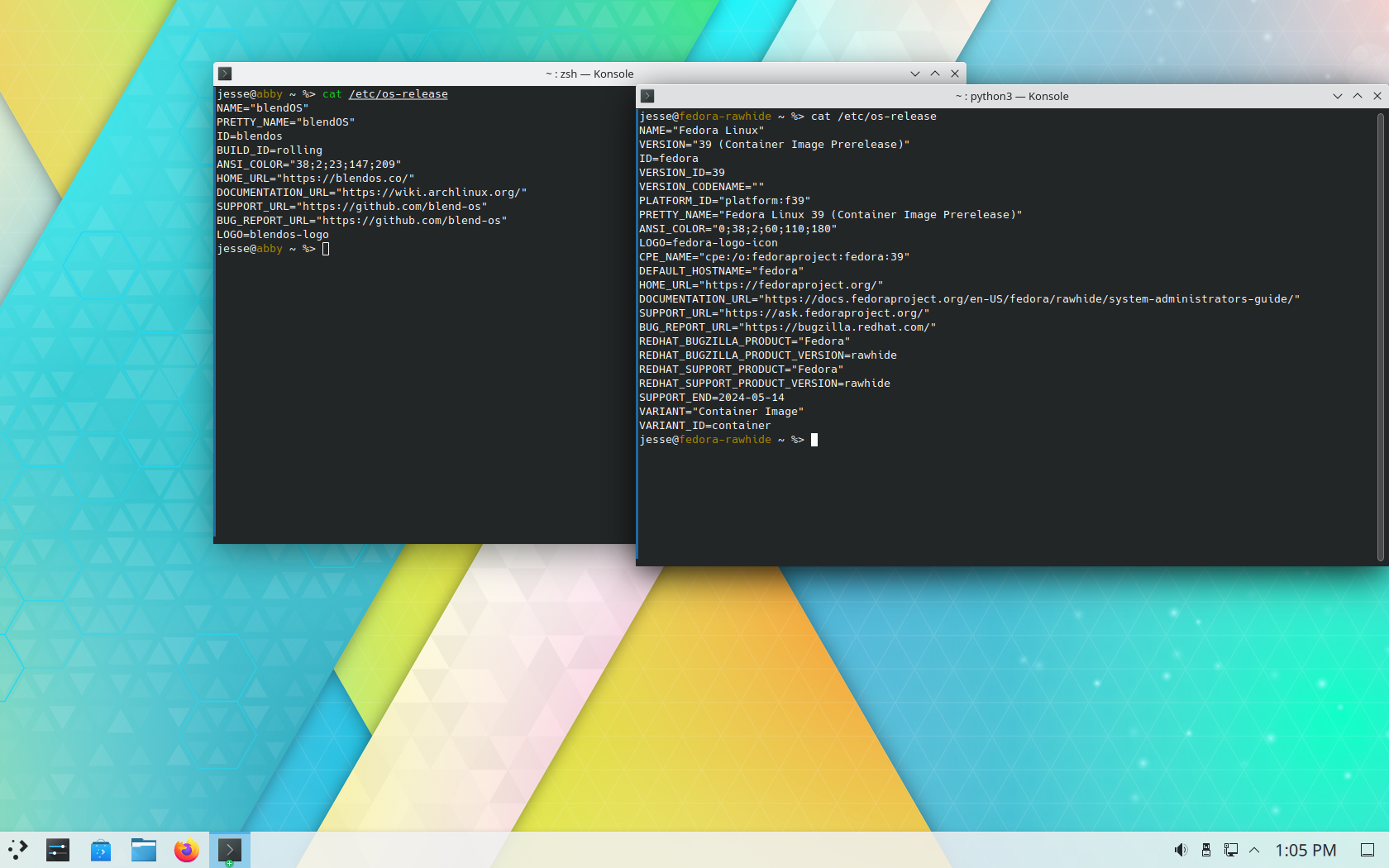Image resolution: width=1389 pixels, height=868 pixels.
Task: Close the python3 Konsole window
Action: click(x=1377, y=96)
